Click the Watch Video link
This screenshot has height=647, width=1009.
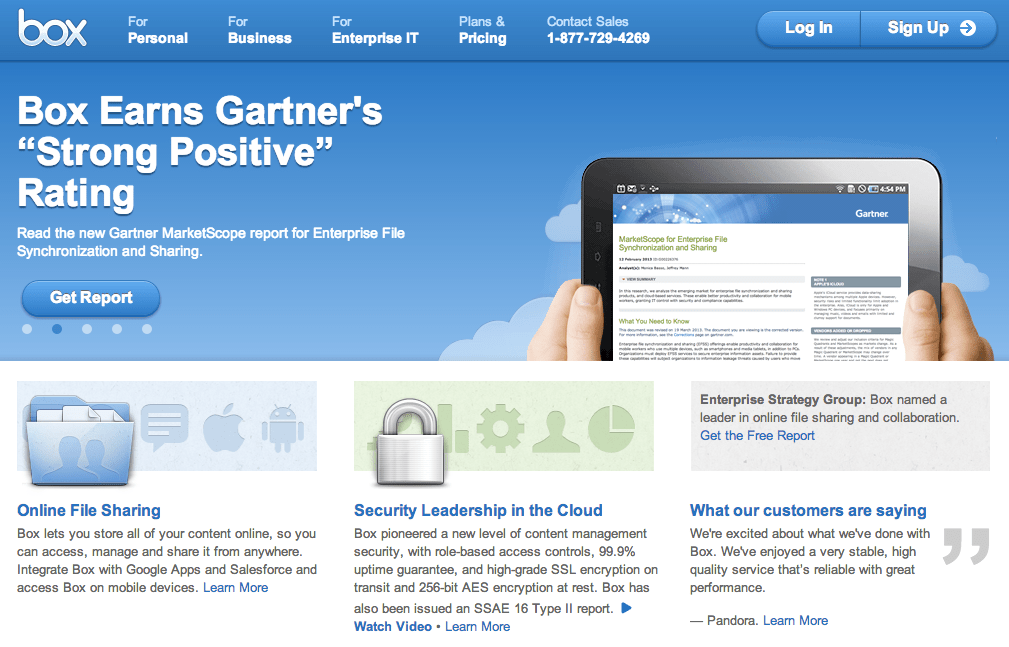coord(393,626)
